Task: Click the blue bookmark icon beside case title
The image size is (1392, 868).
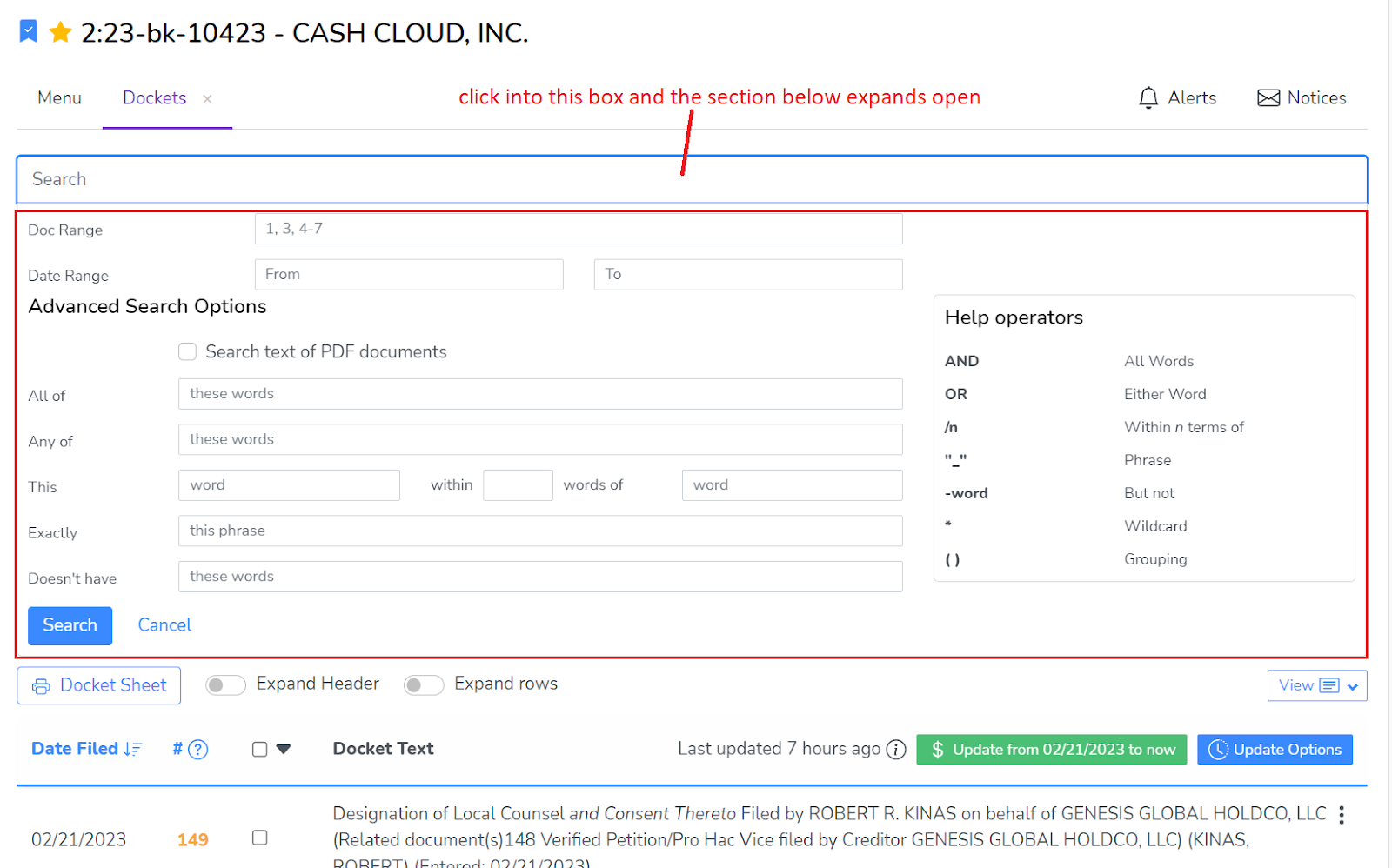Action: coord(29,32)
